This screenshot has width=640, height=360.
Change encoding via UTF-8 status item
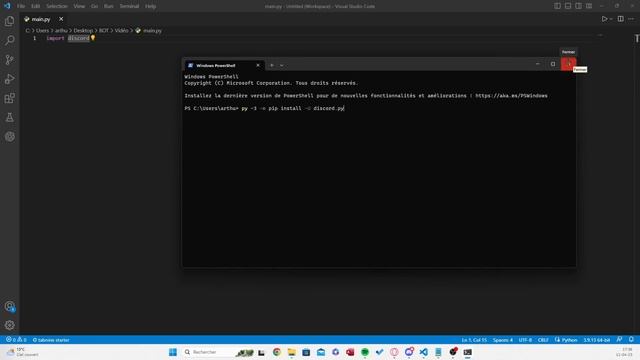click(525, 340)
